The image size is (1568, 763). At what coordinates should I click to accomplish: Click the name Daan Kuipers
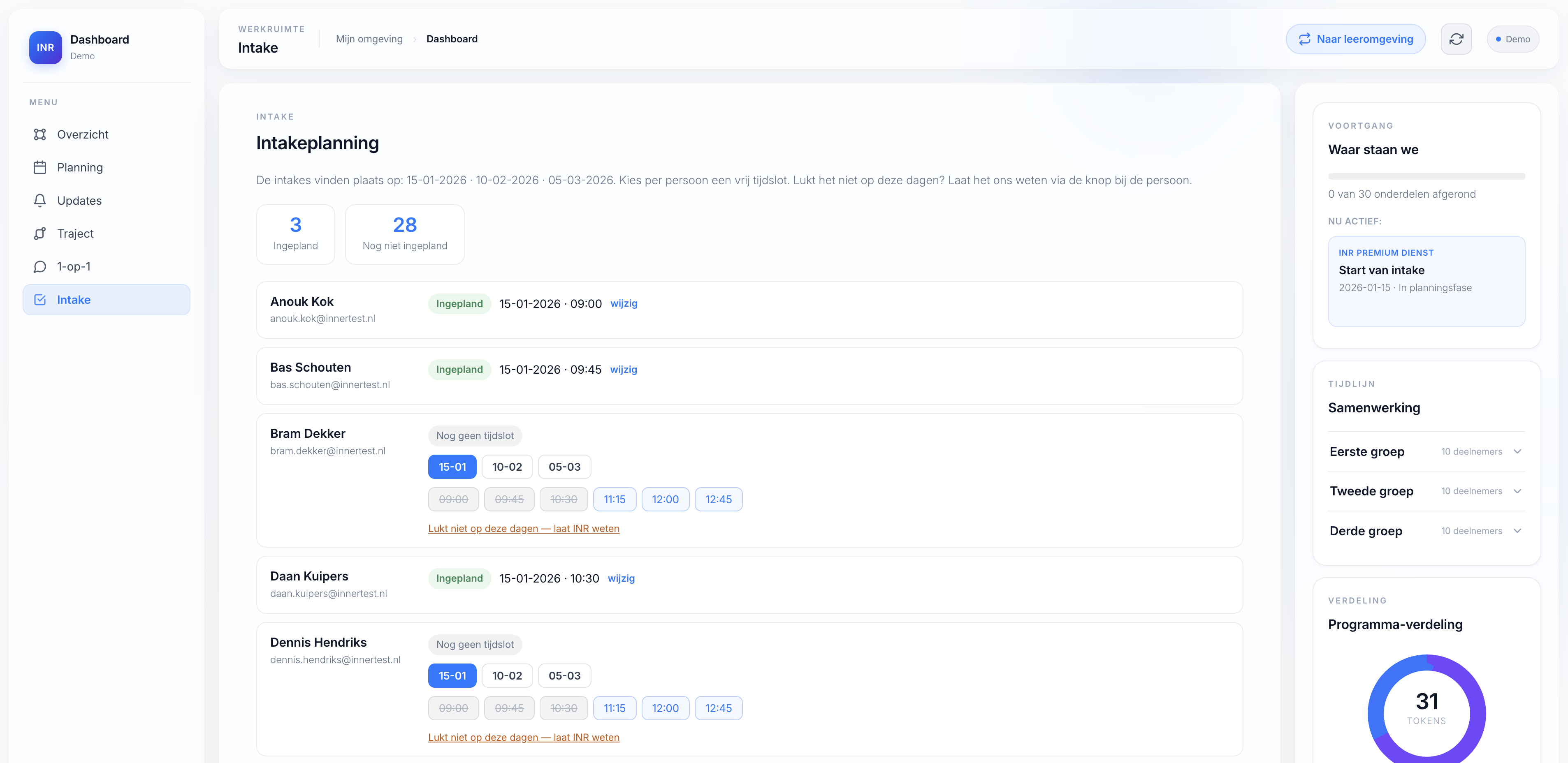tap(309, 576)
